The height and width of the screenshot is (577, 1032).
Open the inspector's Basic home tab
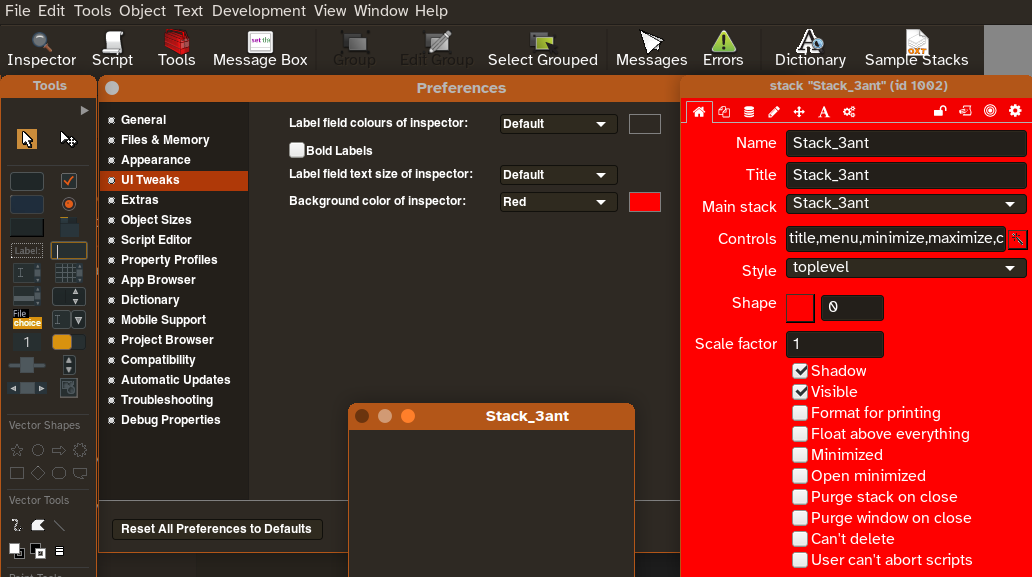pos(699,112)
